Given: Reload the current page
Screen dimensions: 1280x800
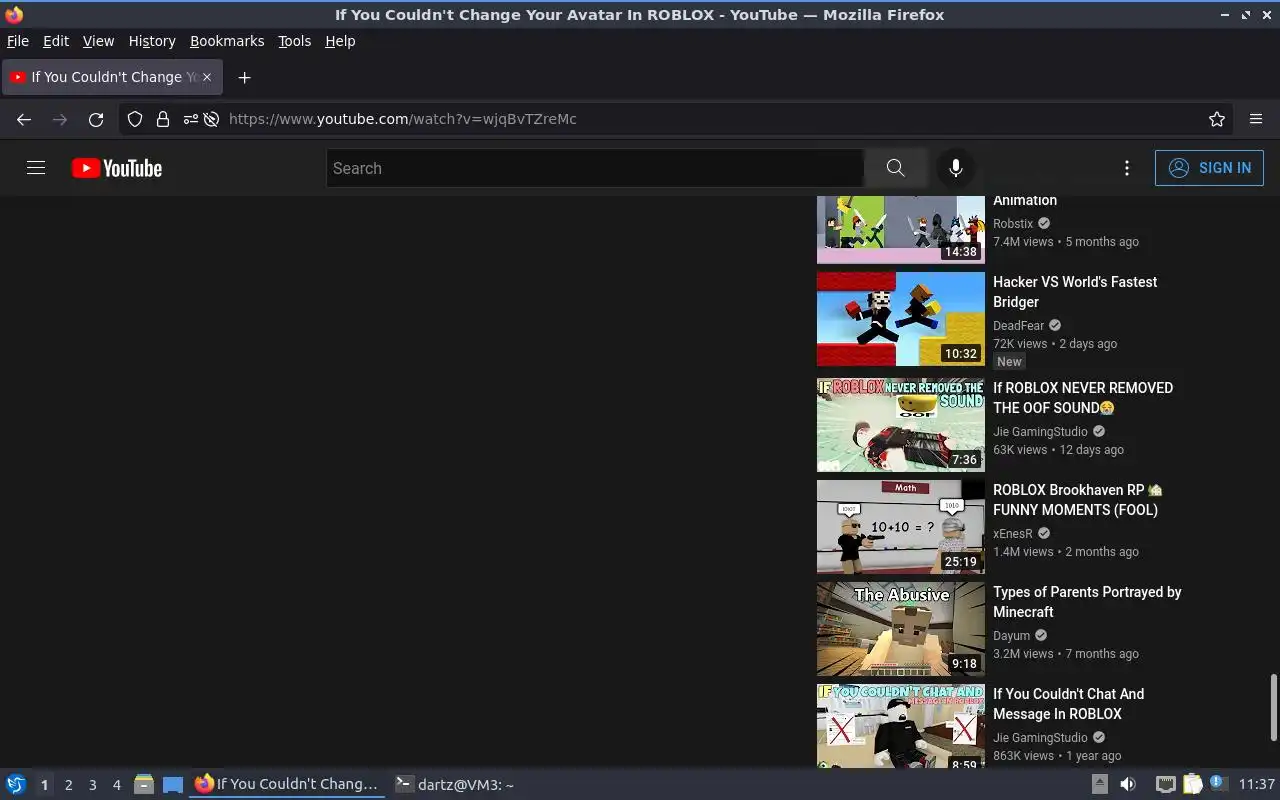Looking at the screenshot, I should click(96, 119).
